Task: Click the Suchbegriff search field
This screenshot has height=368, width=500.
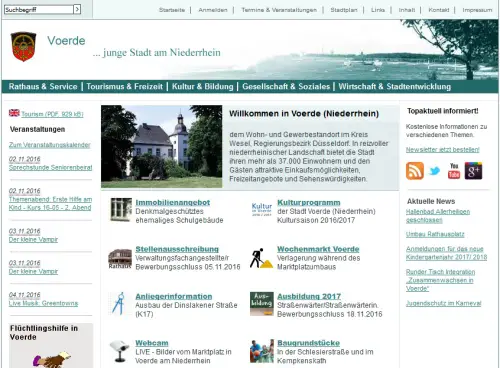Action: [x=39, y=9]
